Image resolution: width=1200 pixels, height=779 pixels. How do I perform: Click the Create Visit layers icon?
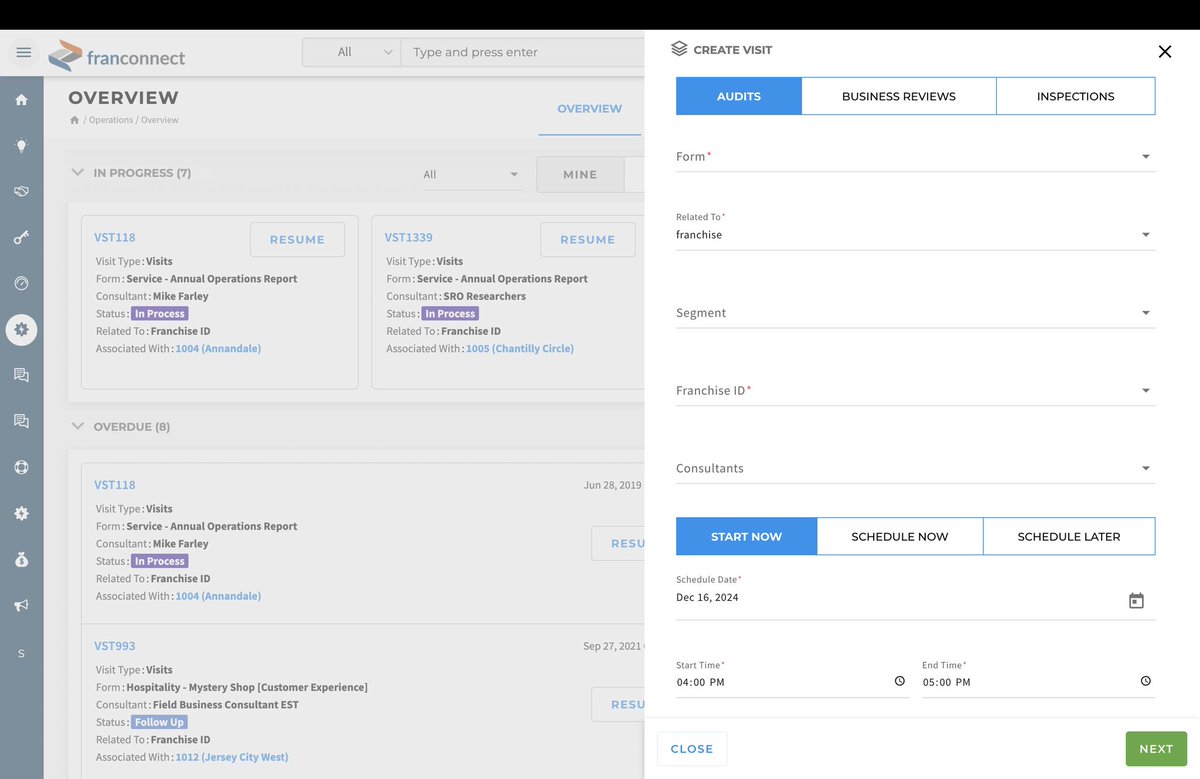679,49
